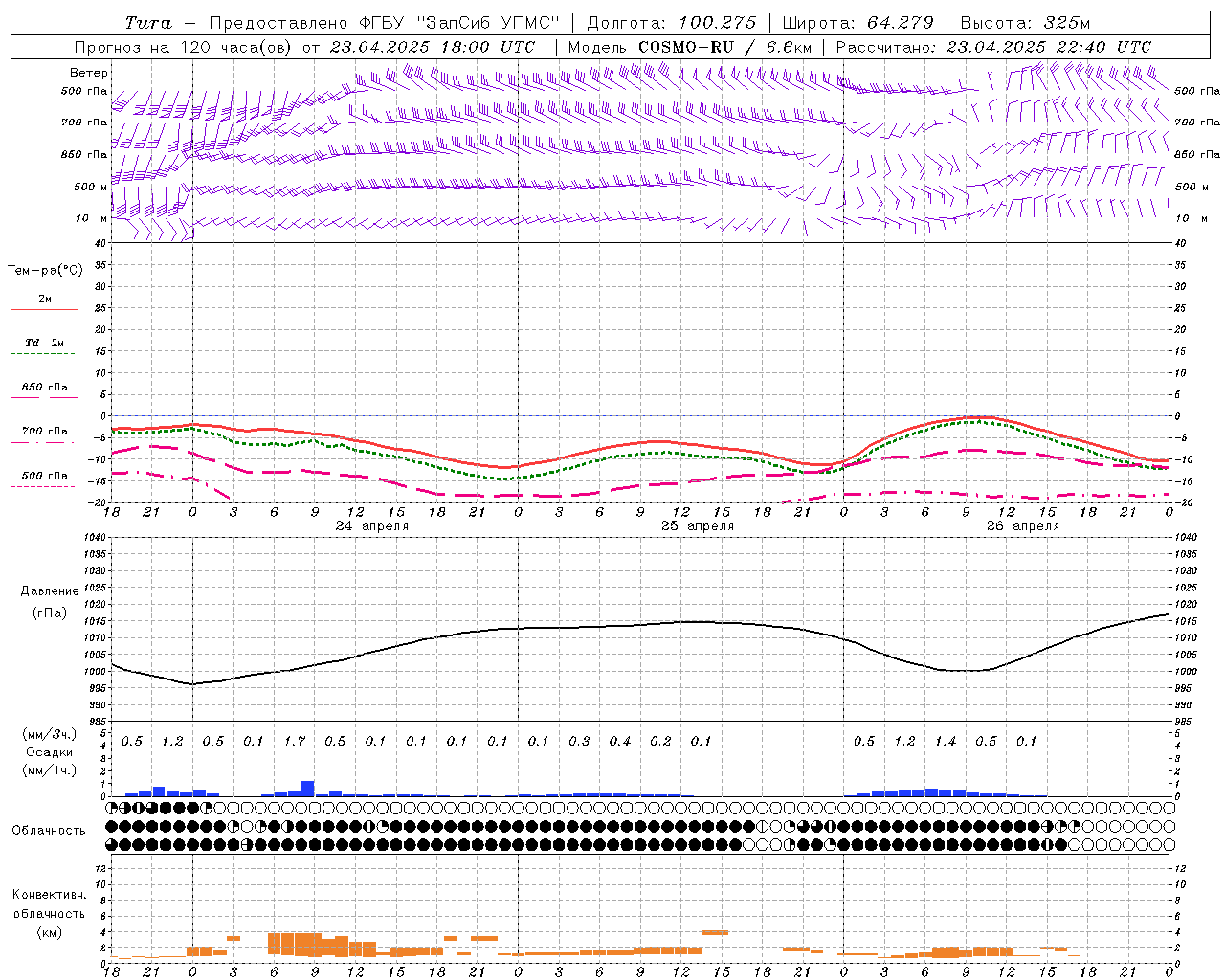Click the "Облачность" cloud cover label
Screen dimensions: 1225x980
point(49,831)
